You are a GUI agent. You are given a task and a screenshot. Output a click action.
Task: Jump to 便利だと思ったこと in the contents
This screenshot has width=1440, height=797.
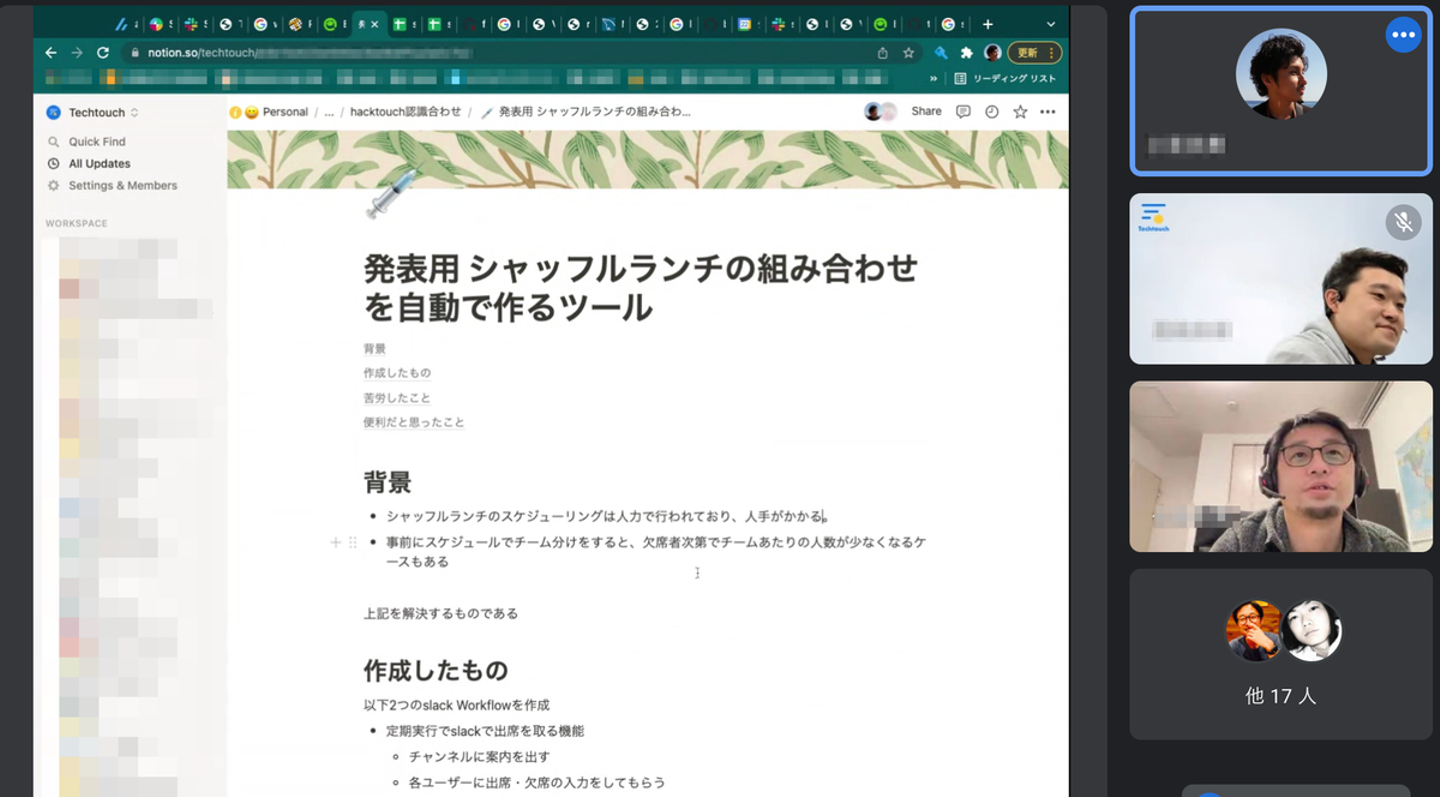pyautogui.click(x=414, y=422)
